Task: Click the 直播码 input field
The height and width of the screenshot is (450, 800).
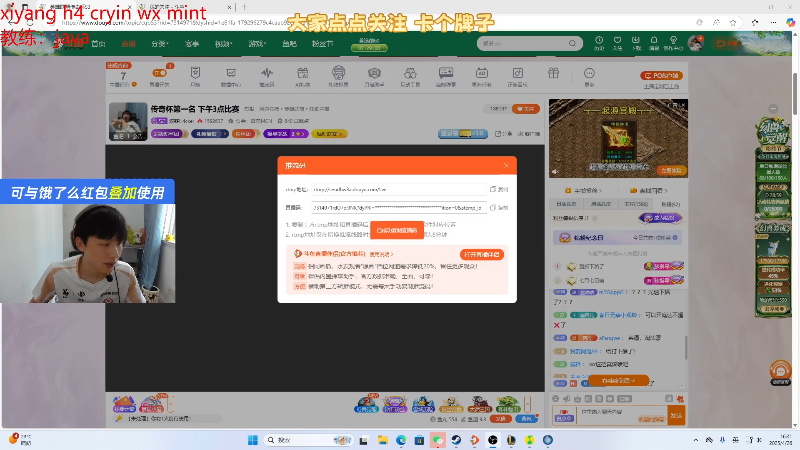Action: click(399, 208)
